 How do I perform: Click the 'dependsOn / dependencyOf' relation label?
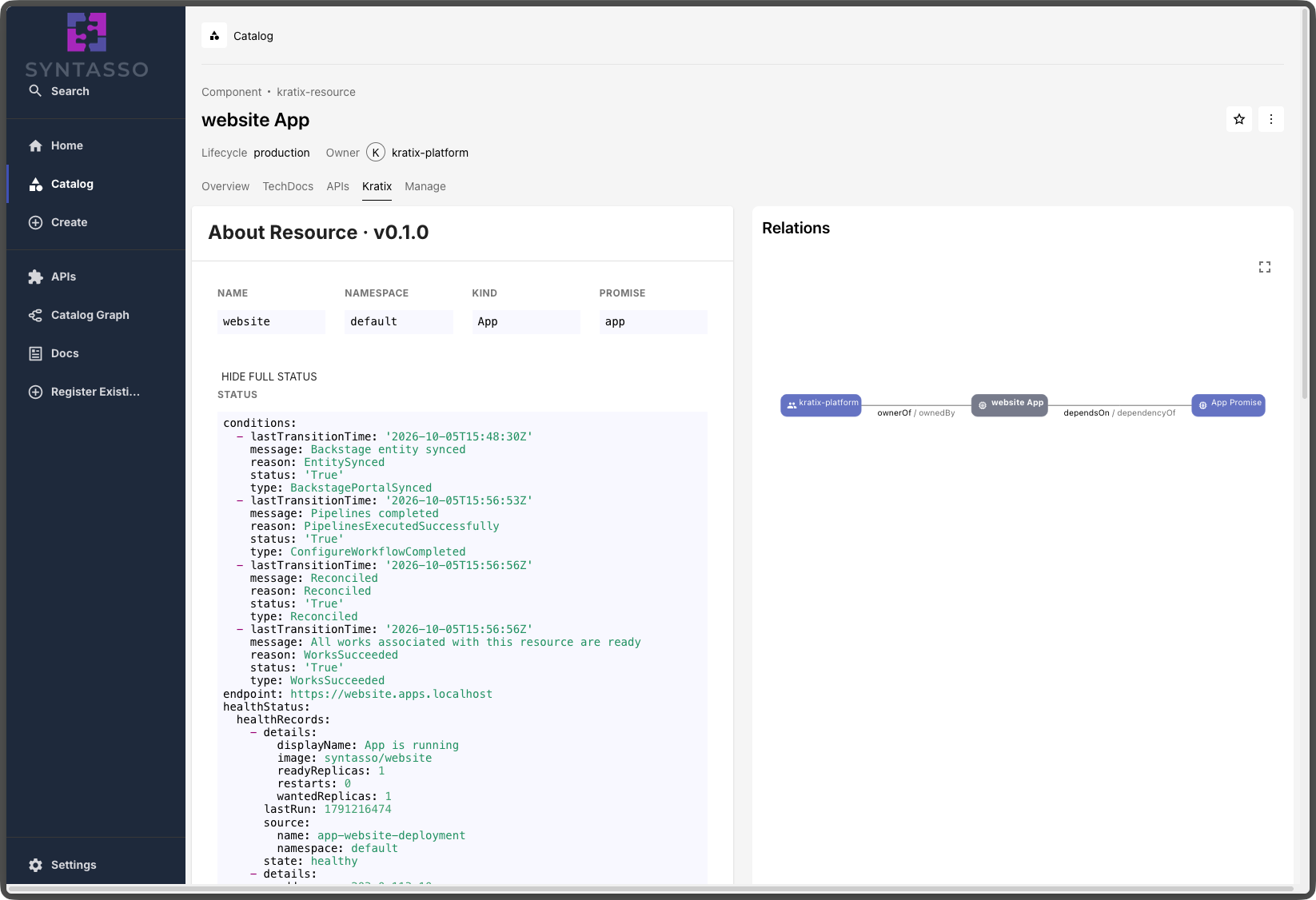(1119, 413)
